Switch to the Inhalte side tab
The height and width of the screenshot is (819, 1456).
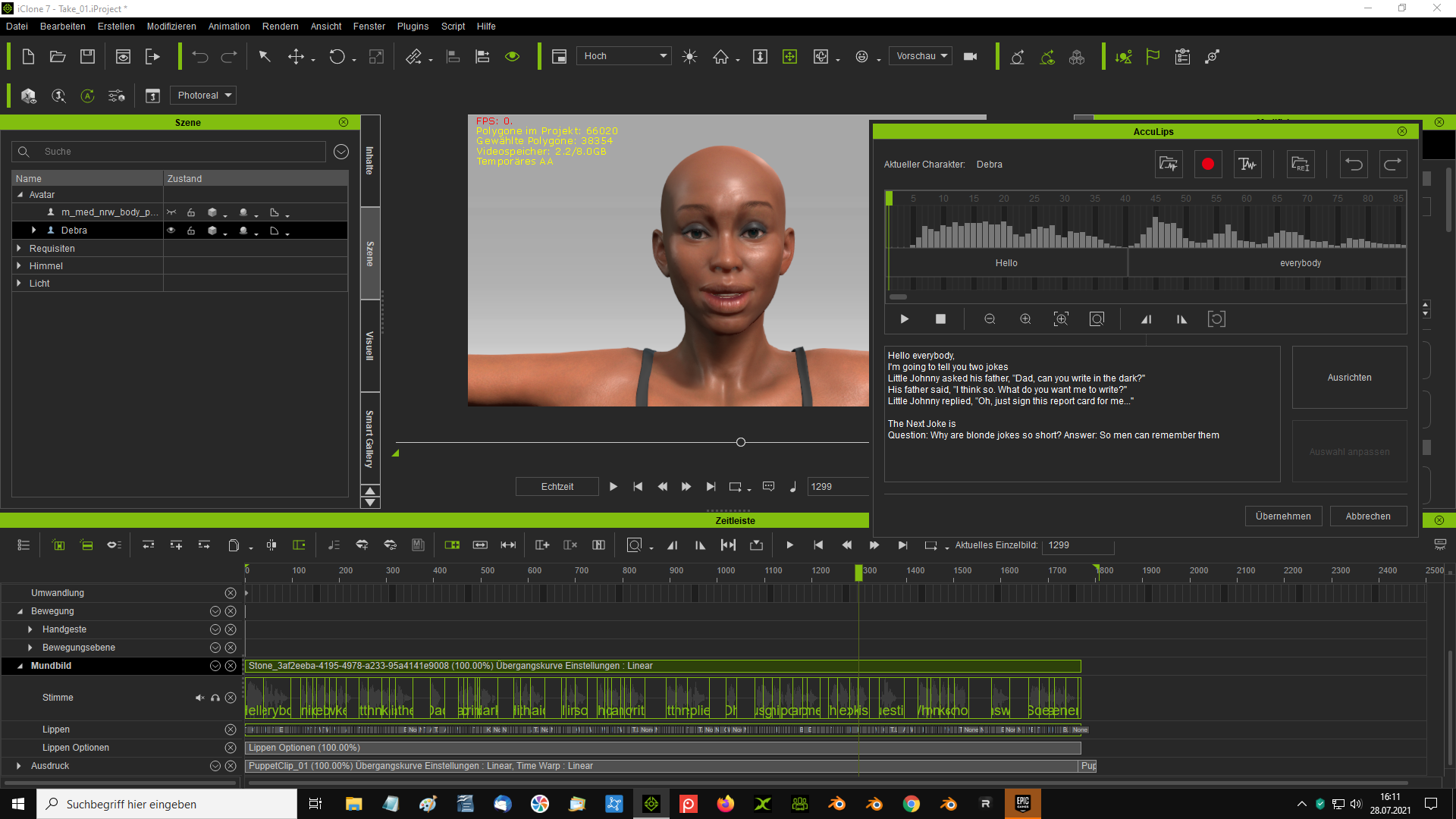pyautogui.click(x=370, y=161)
